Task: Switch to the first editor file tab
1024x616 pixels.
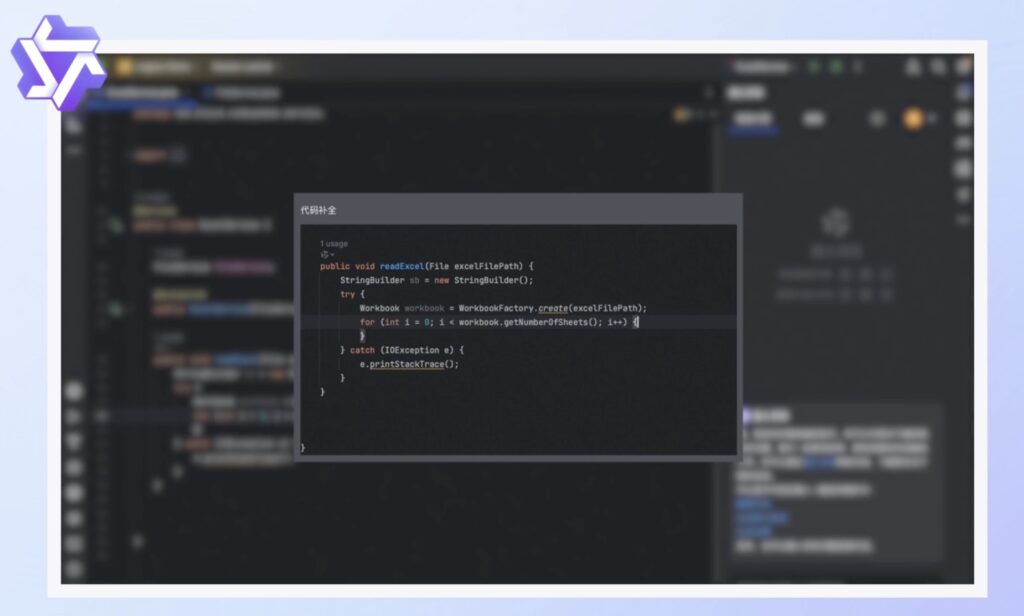Action: (140, 92)
